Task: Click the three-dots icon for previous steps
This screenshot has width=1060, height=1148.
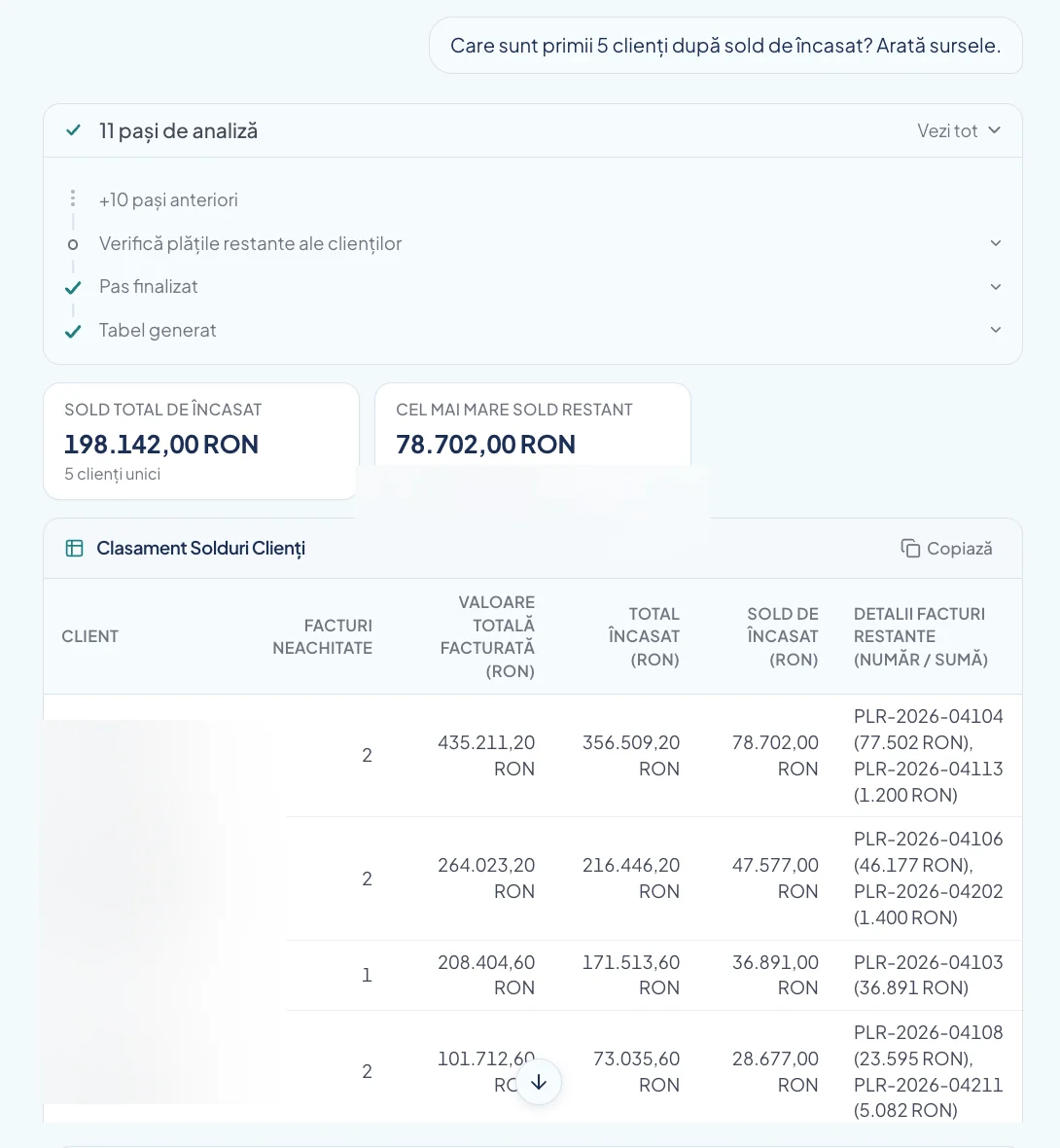Action: (x=73, y=198)
